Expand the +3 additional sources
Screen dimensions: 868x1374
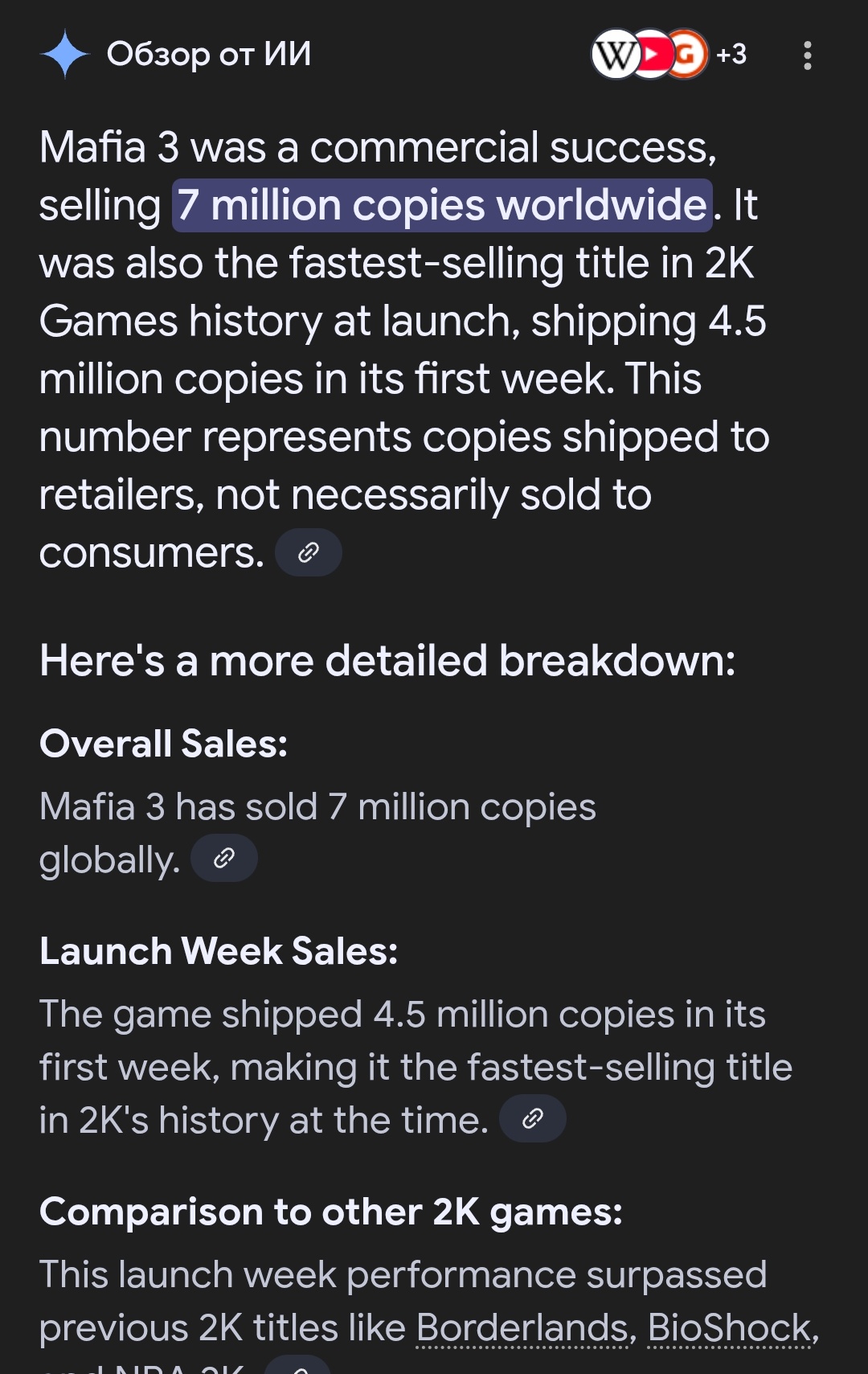click(731, 55)
